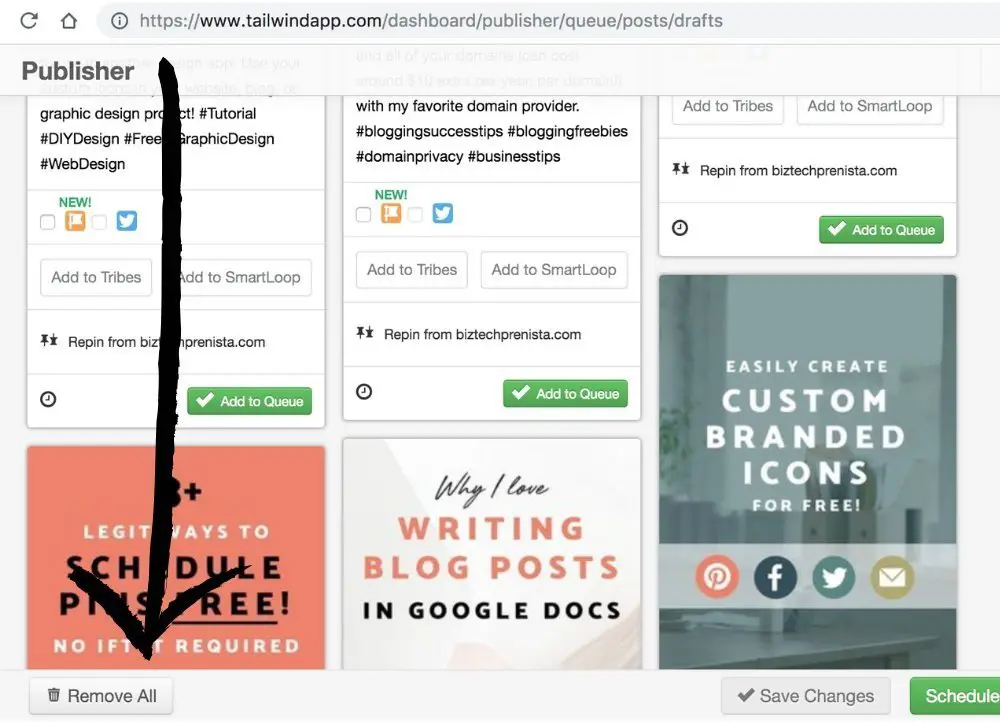
Task: Click the green Schedule button
Action: pyautogui.click(x=955, y=696)
